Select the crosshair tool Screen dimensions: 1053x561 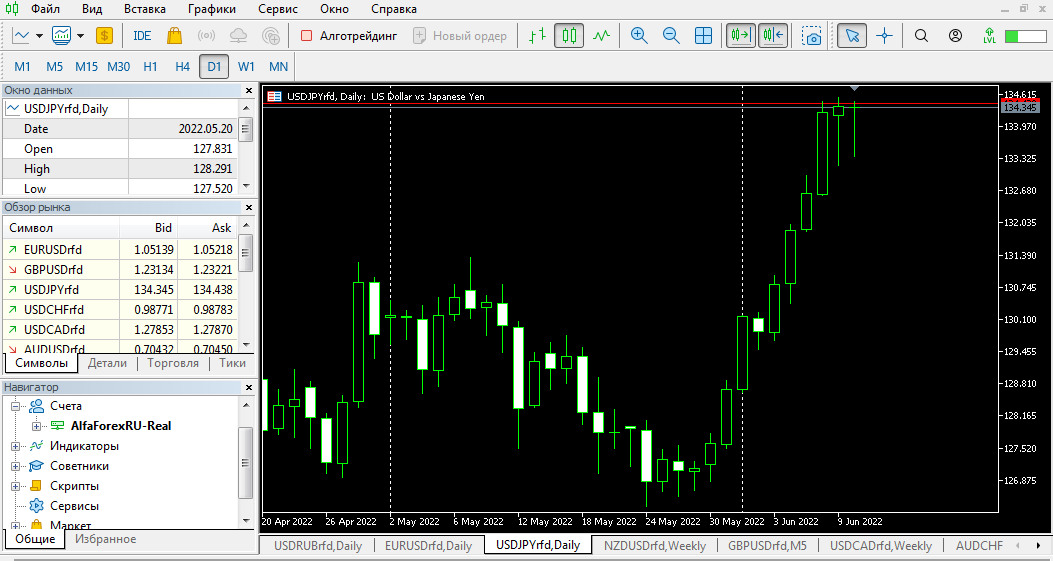pos(884,36)
